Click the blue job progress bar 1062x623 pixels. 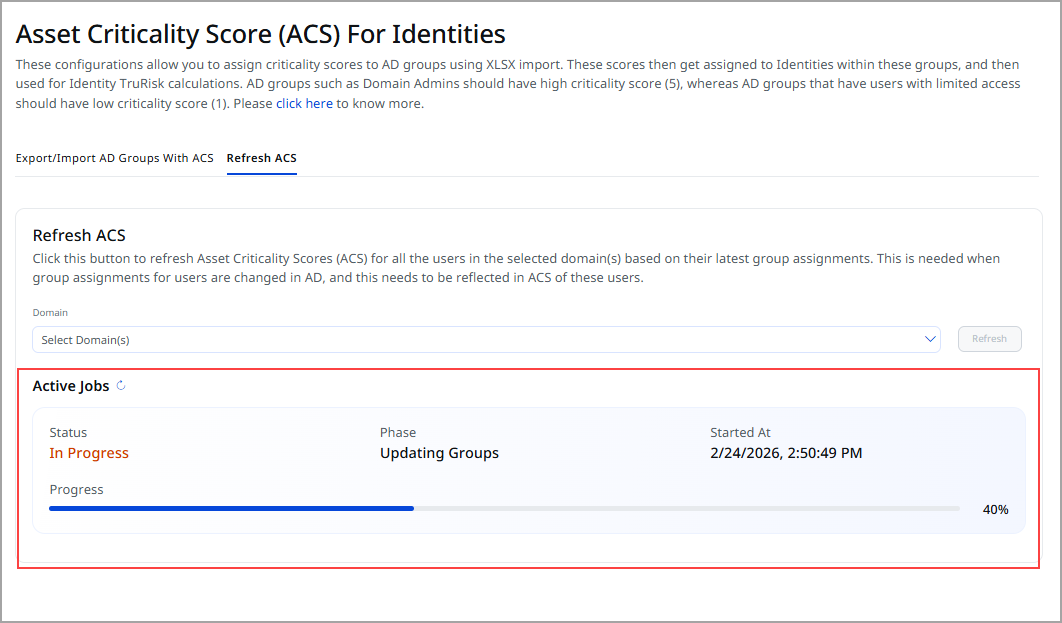point(231,509)
